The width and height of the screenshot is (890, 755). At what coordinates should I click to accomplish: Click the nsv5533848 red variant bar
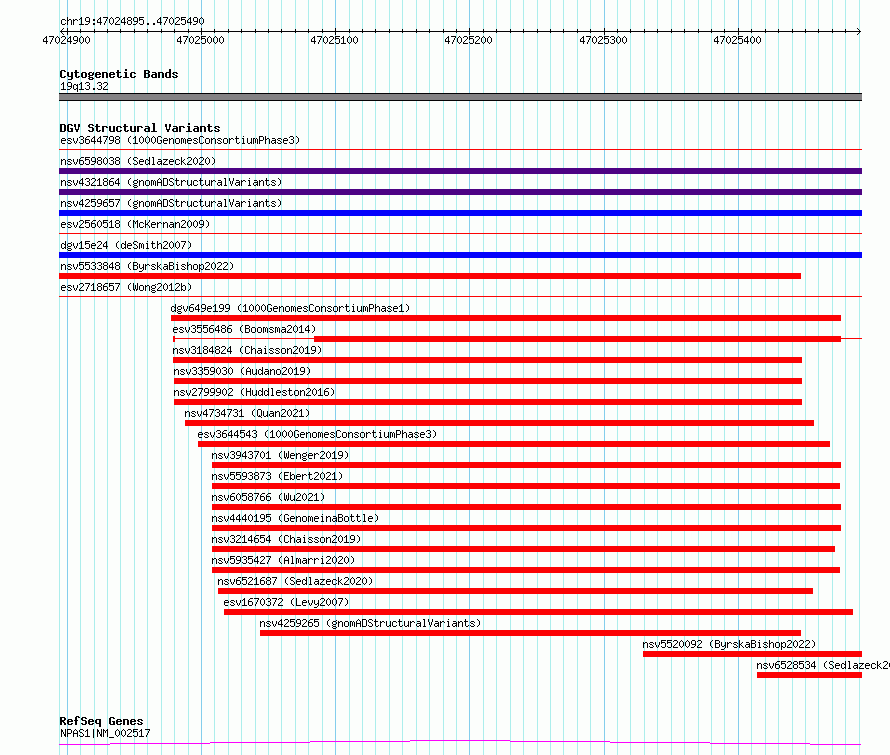pos(430,276)
